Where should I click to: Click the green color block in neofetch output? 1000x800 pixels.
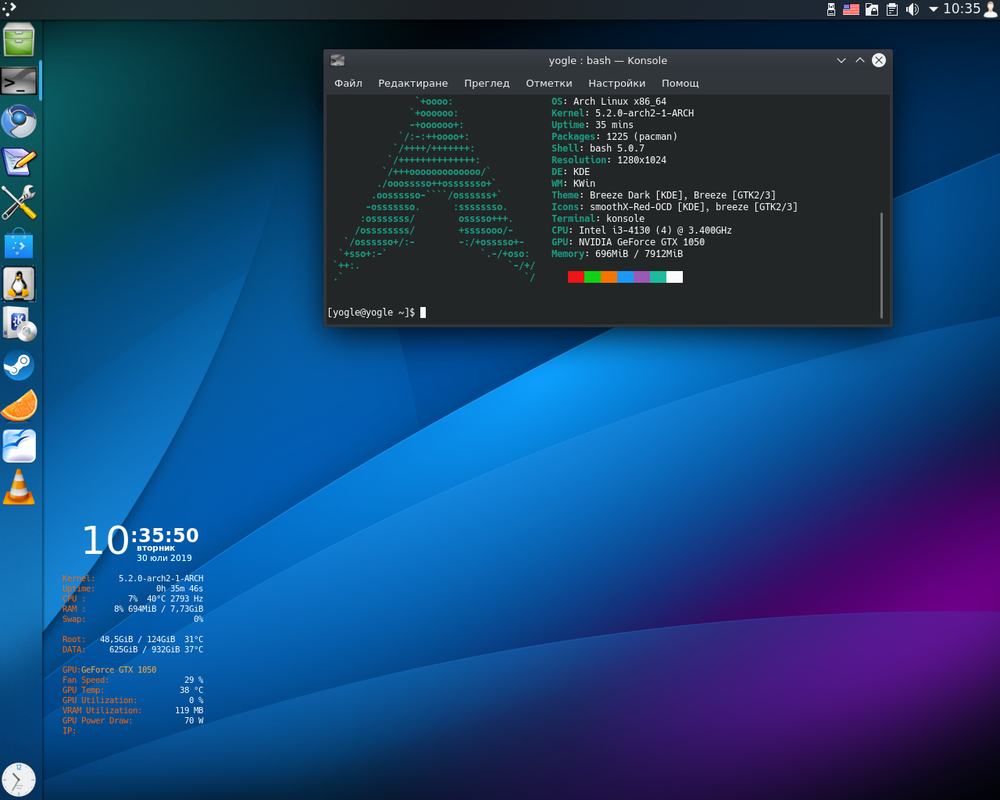click(x=592, y=277)
